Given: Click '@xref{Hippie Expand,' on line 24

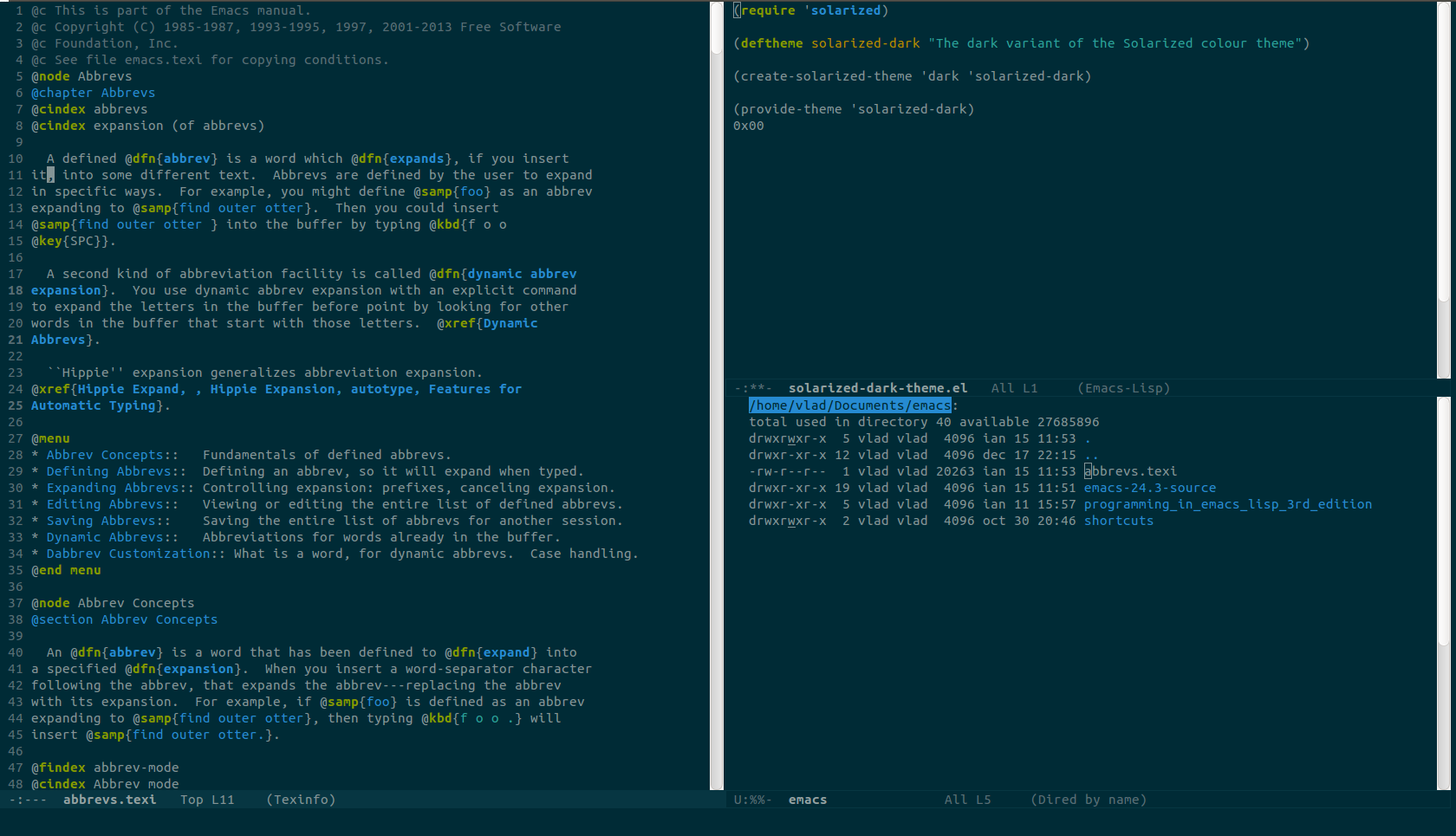Looking at the screenshot, I should pos(108,389).
